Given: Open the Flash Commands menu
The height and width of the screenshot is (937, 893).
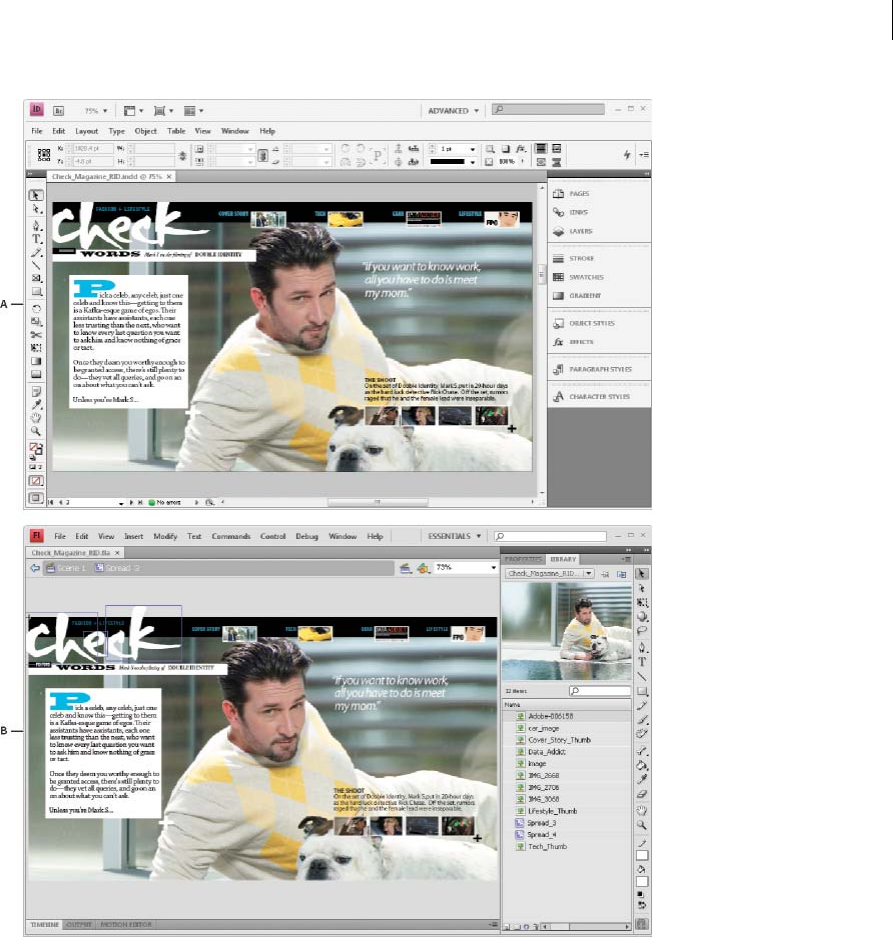Looking at the screenshot, I should pos(231,536).
